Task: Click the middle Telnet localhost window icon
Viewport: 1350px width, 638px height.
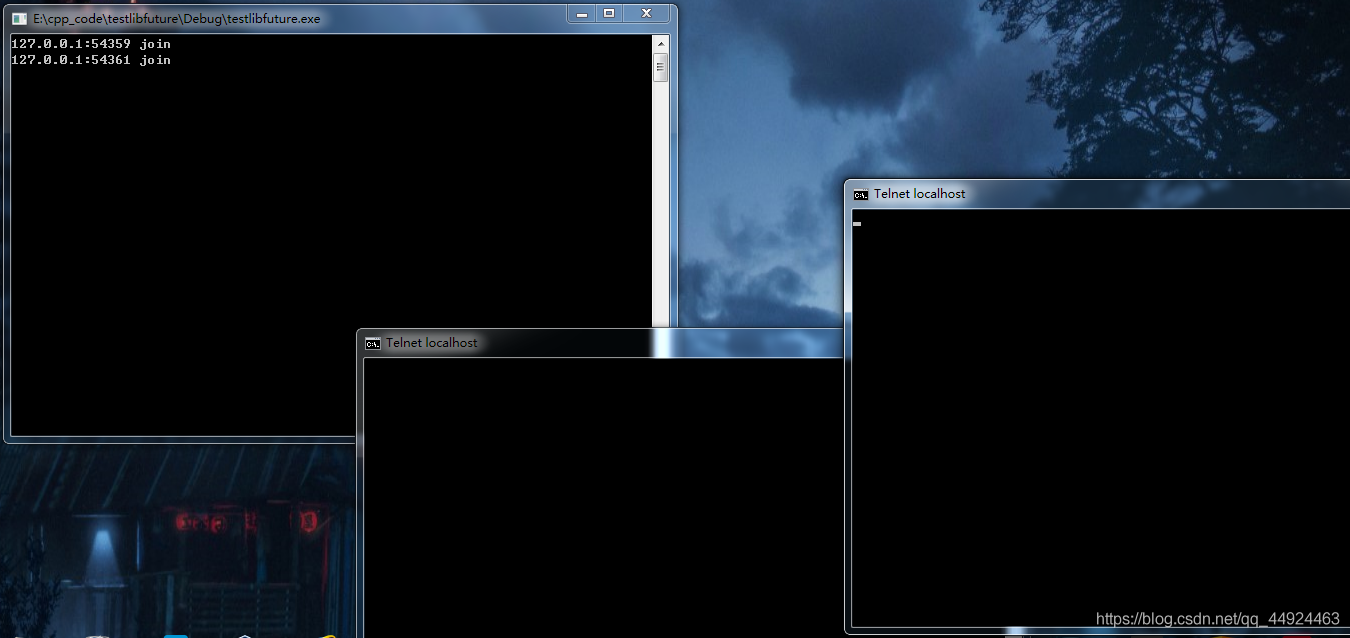Action: [x=372, y=343]
